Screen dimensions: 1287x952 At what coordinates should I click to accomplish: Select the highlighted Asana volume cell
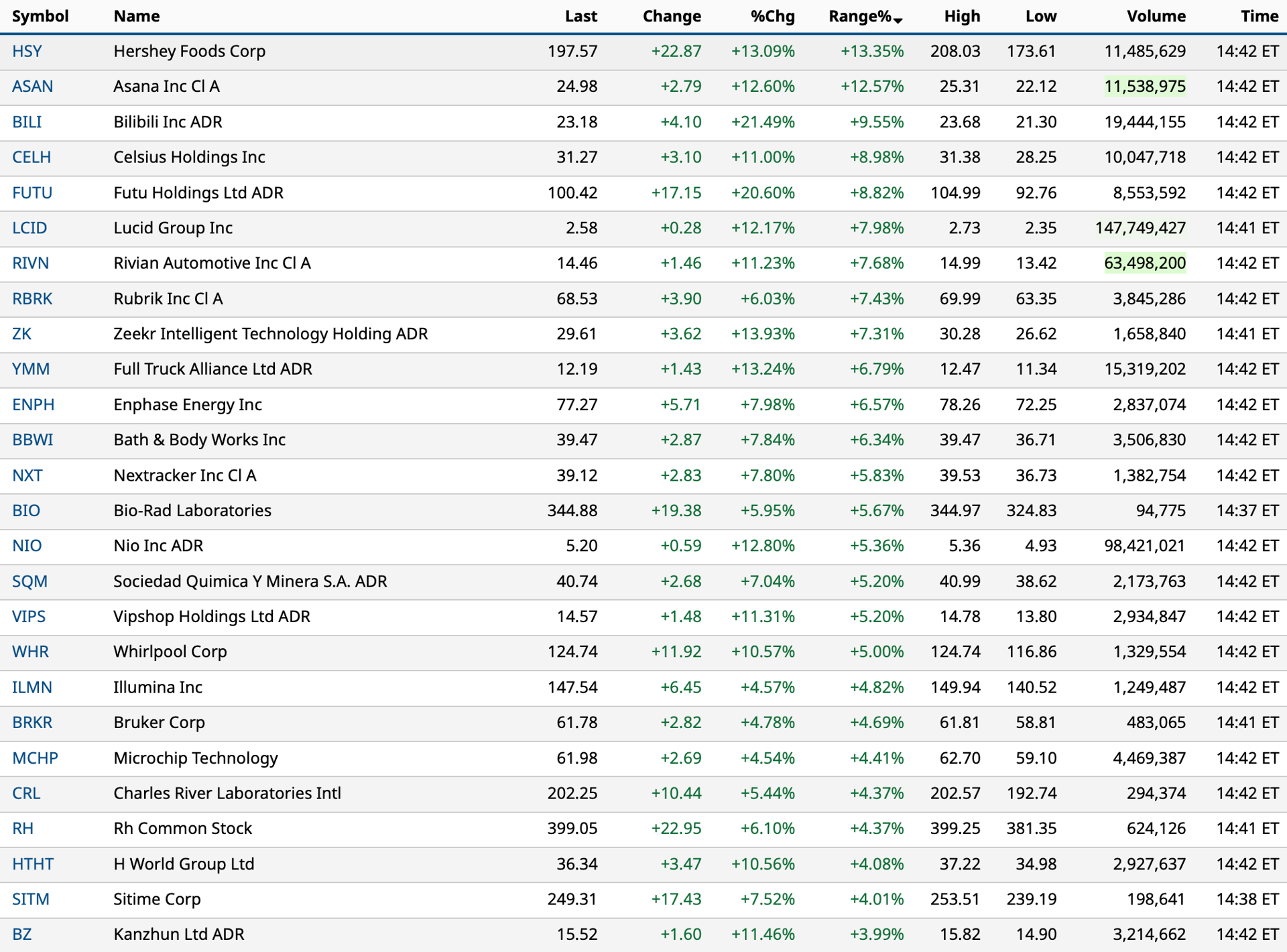1145,86
